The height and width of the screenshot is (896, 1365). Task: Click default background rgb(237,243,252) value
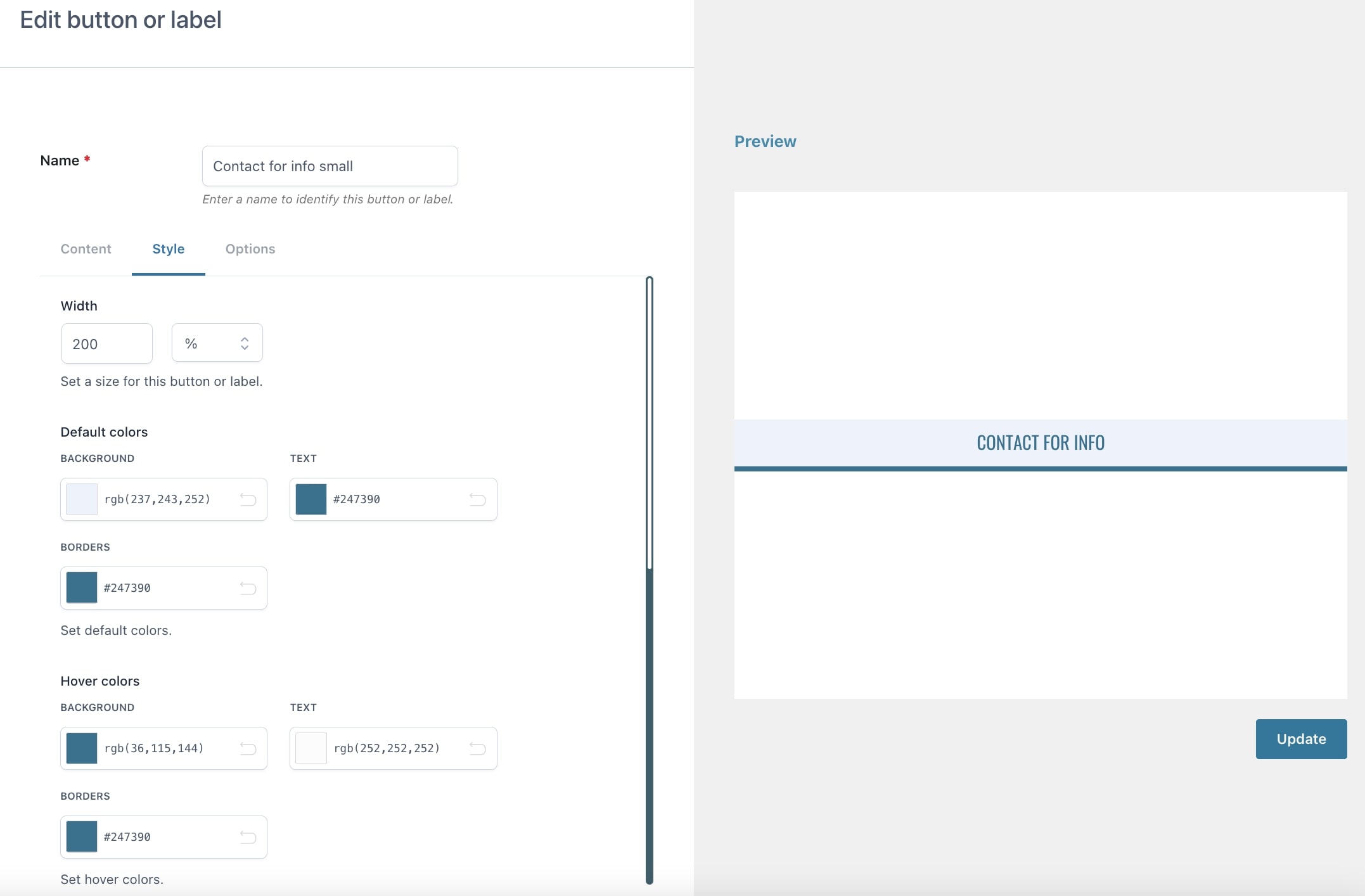click(157, 499)
